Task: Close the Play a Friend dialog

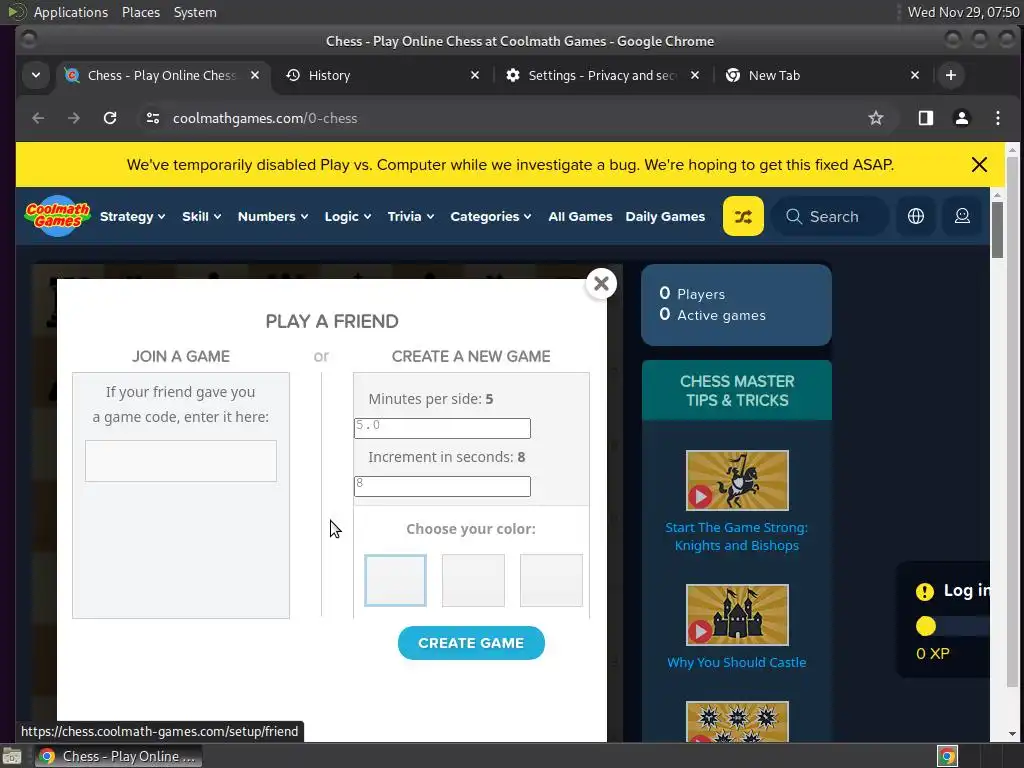Action: 601,283
